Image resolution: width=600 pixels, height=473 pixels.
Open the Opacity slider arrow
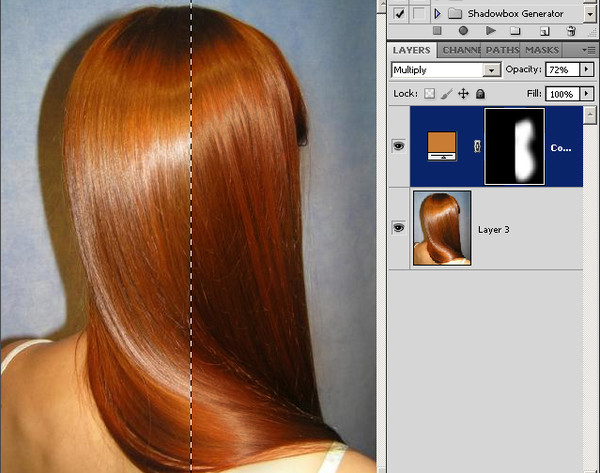point(587,70)
